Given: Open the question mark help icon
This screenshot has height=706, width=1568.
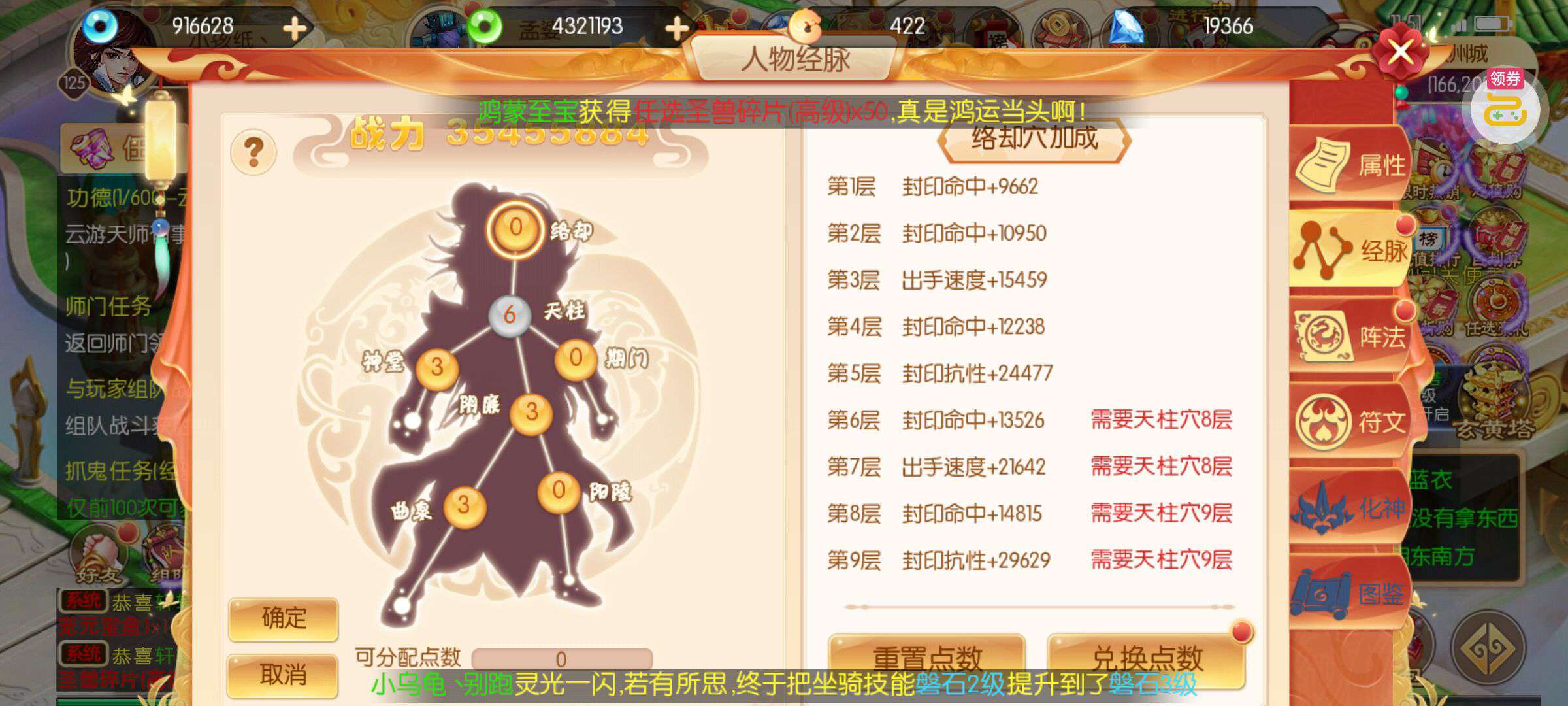Looking at the screenshot, I should pyautogui.click(x=253, y=152).
